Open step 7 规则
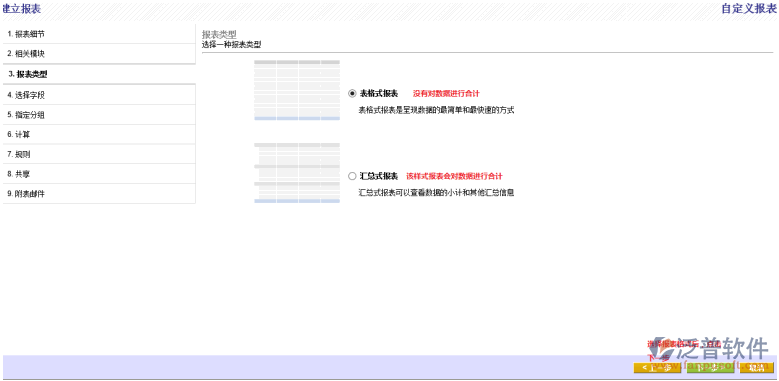Image resolution: width=779 pixels, height=381 pixels. (x=99, y=154)
